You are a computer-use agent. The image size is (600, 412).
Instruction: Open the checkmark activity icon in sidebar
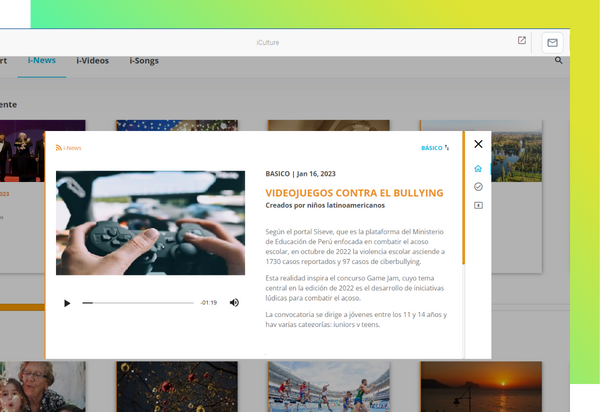click(478, 187)
